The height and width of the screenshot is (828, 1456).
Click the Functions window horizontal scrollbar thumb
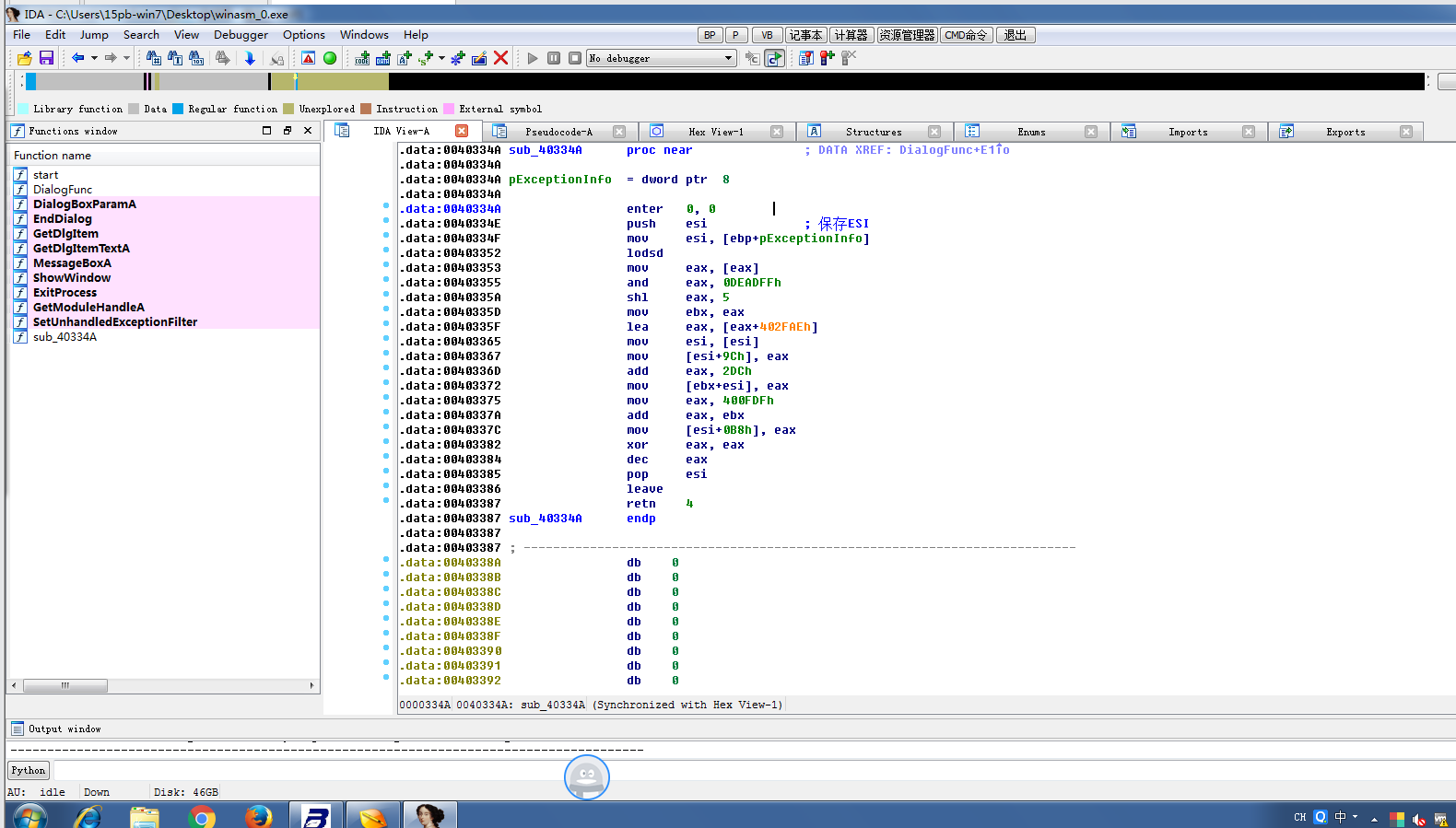pyautogui.click(x=65, y=685)
